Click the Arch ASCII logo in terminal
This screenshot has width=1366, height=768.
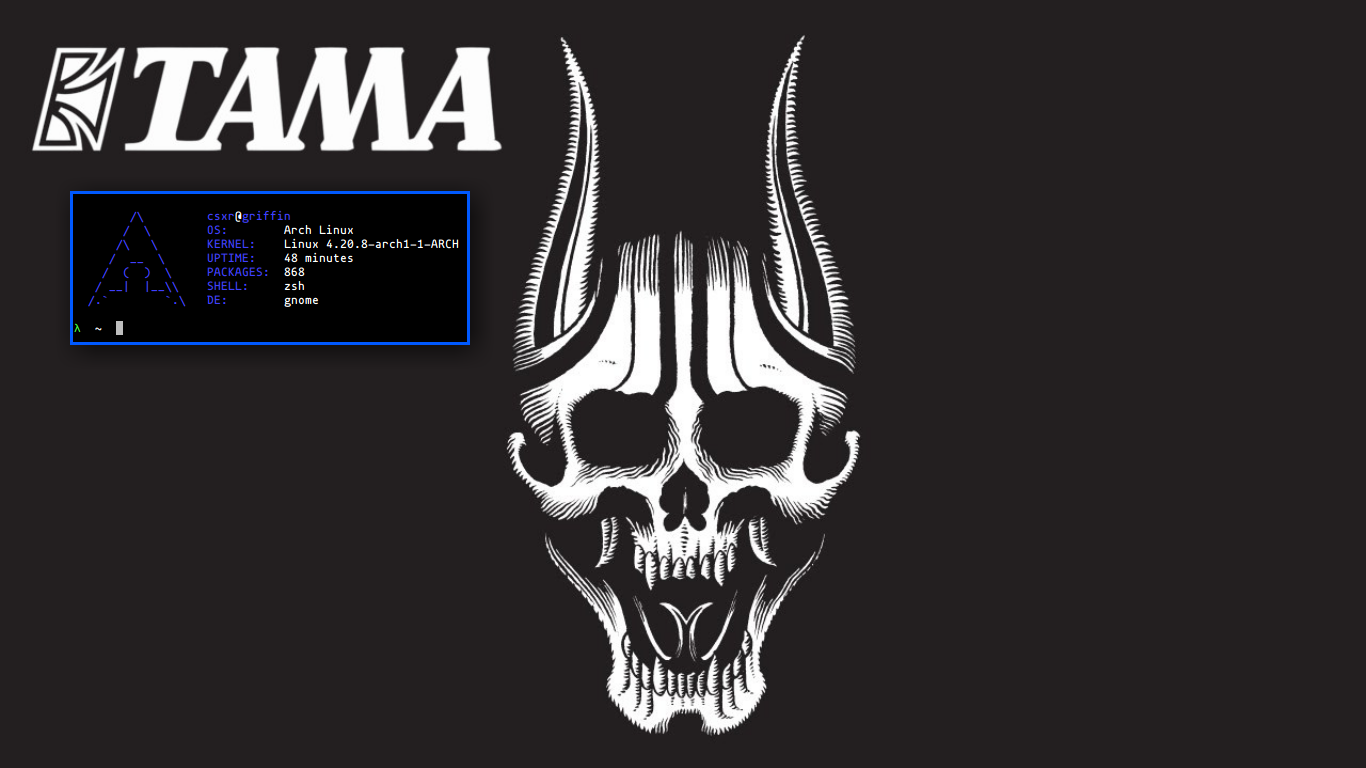(x=137, y=258)
